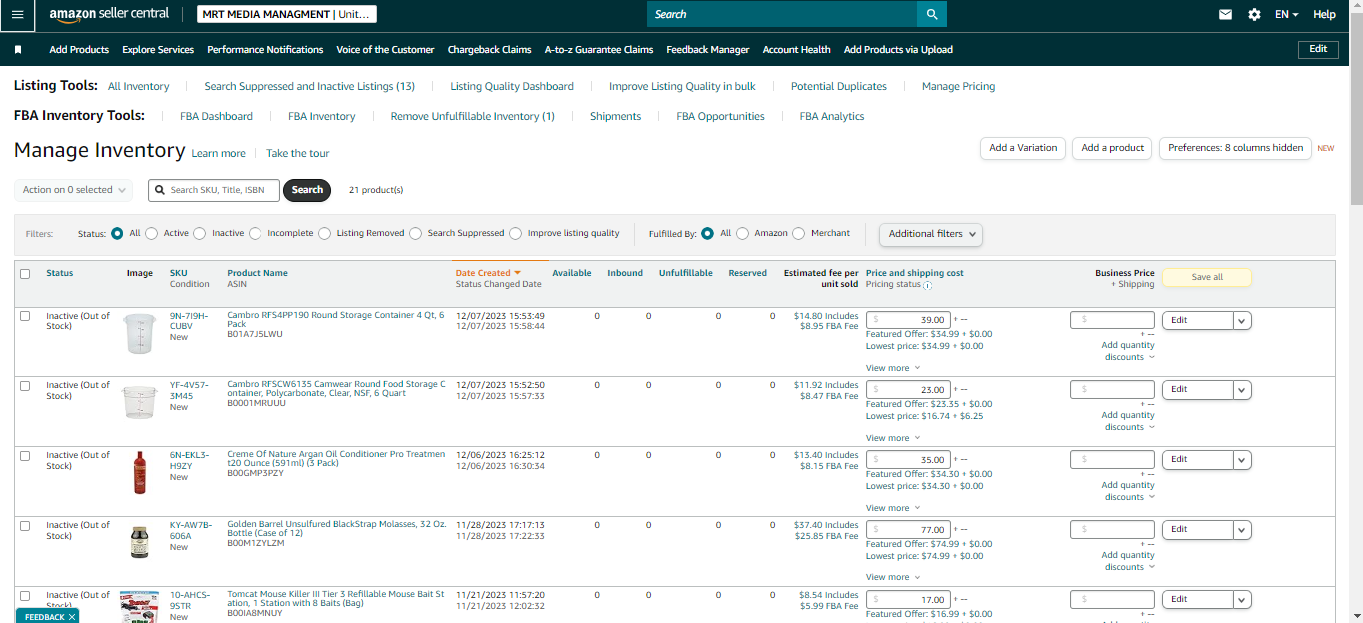Select the Inactive status radio button
The height and width of the screenshot is (623, 1363).
(200, 233)
